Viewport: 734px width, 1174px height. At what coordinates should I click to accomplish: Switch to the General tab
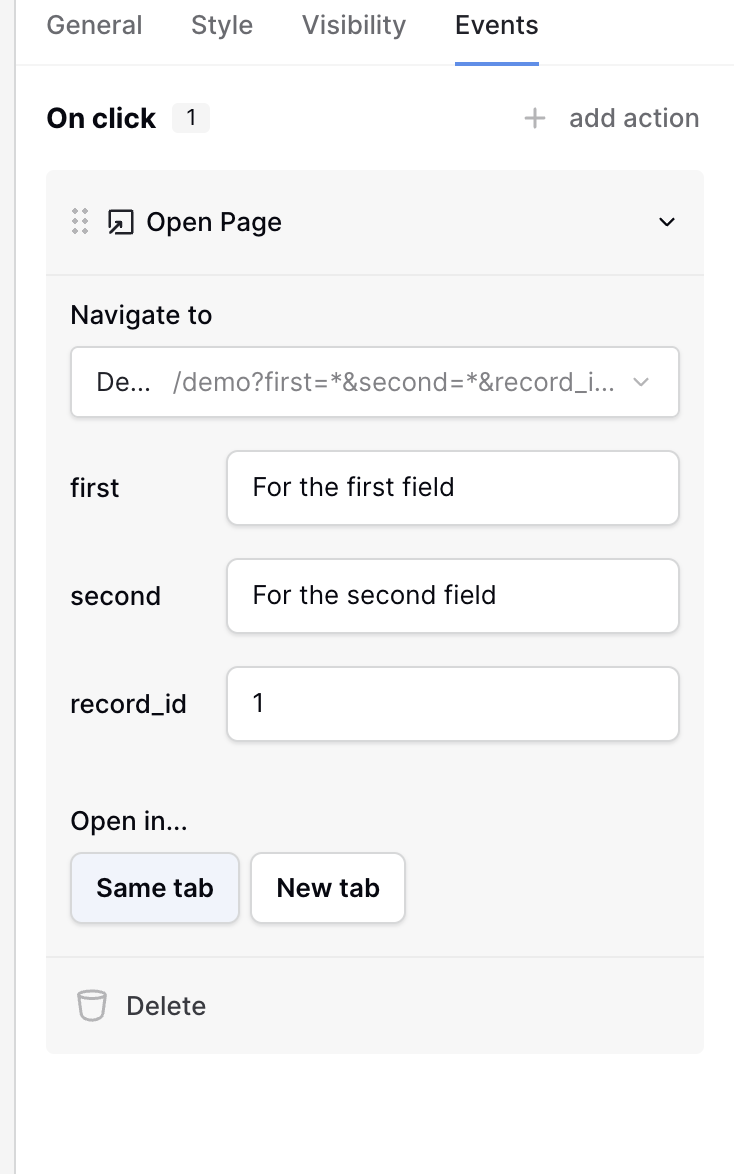pos(95,26)
